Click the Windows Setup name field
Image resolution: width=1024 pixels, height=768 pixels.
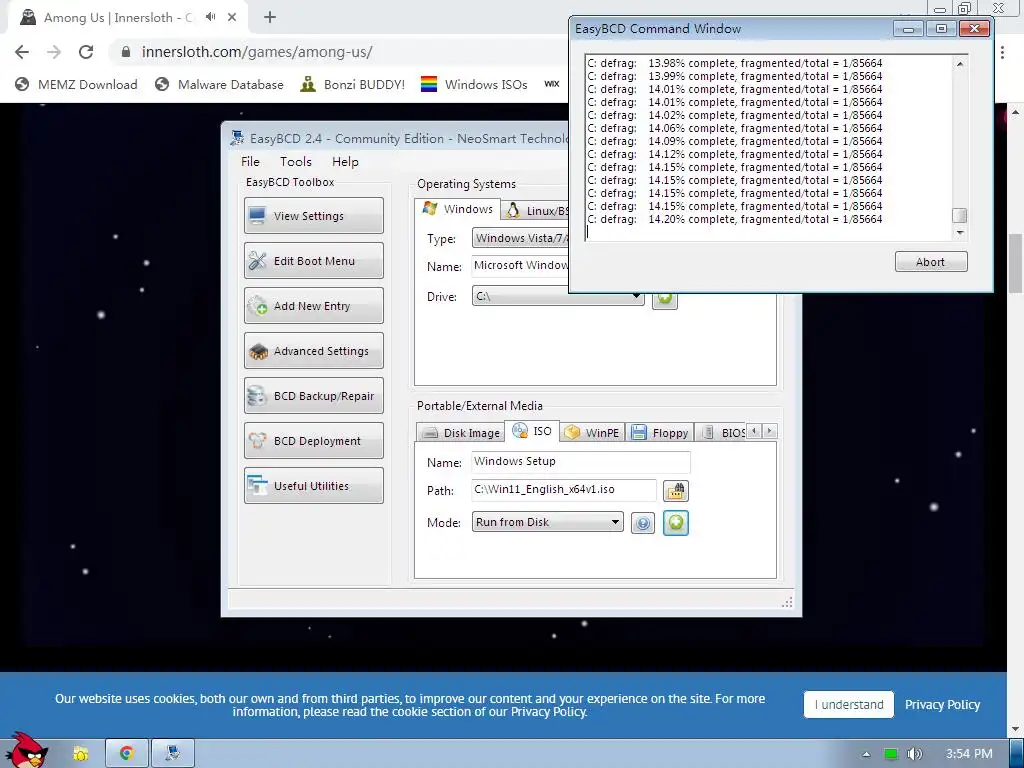pos(581,462)
